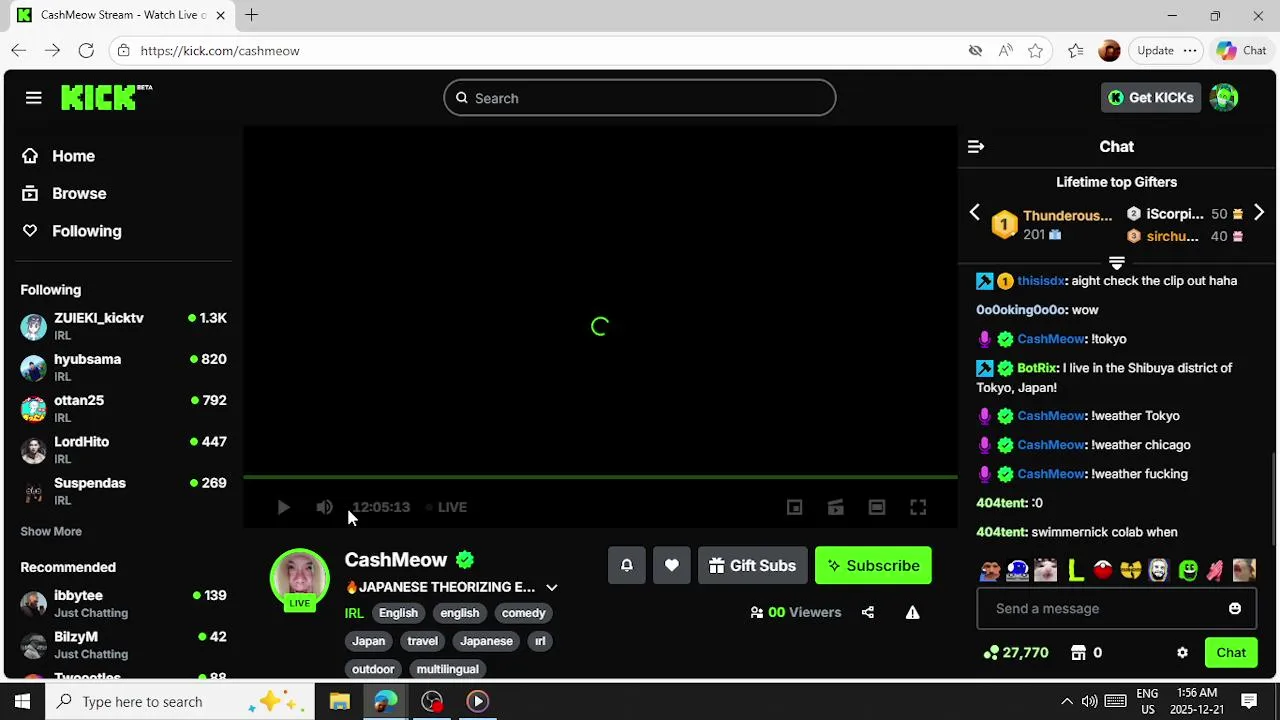This screenshot has width=1280, height=720.
Task: Click the CashMeow verified badge
Action: pyautogui.click(x=465, y=560)
